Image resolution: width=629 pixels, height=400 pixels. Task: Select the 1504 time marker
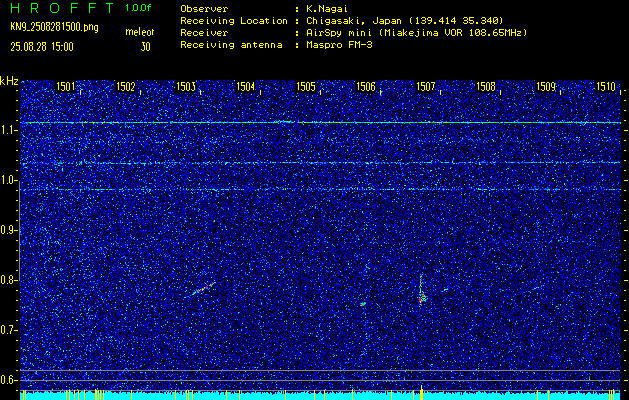246,87
